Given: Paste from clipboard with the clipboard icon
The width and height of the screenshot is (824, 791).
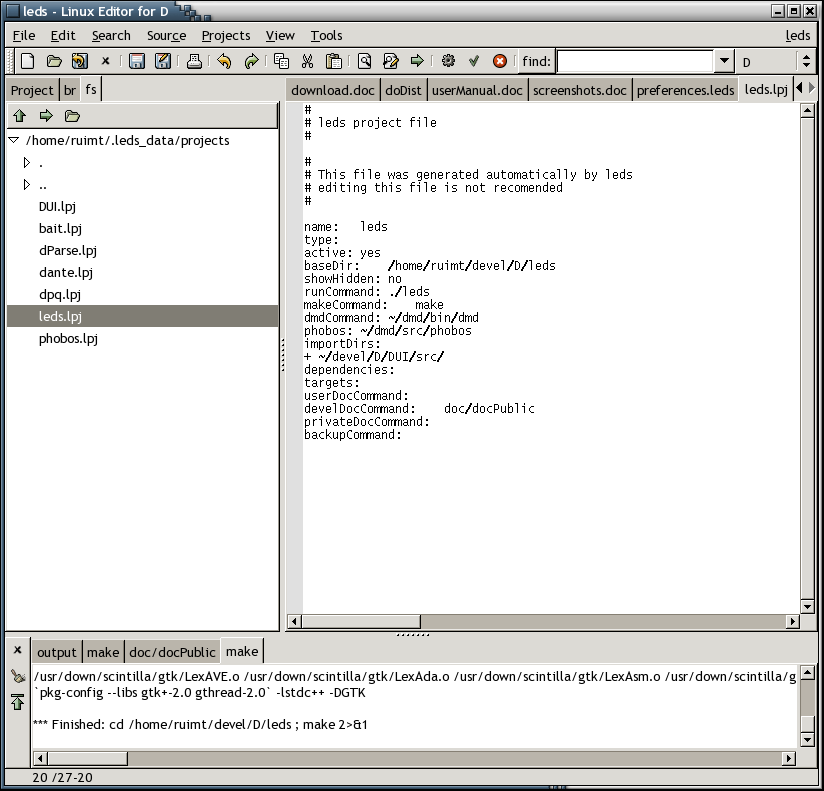Looking at the screenshot, I should [334, 61].
